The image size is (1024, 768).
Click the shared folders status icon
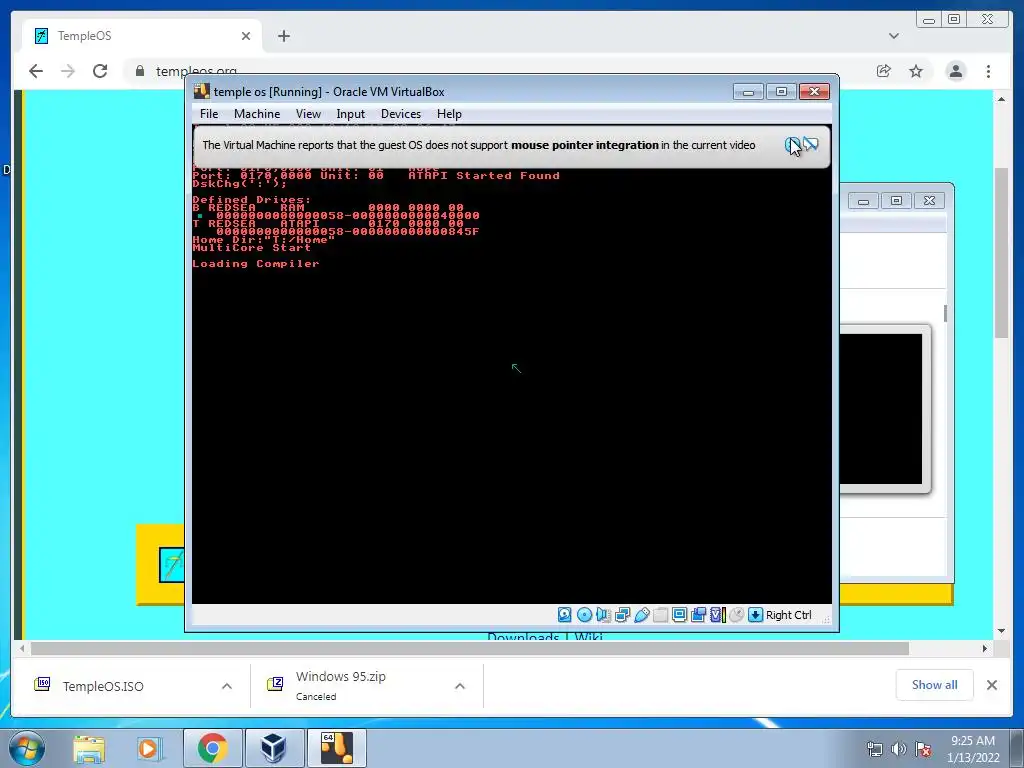click(660, 615)
